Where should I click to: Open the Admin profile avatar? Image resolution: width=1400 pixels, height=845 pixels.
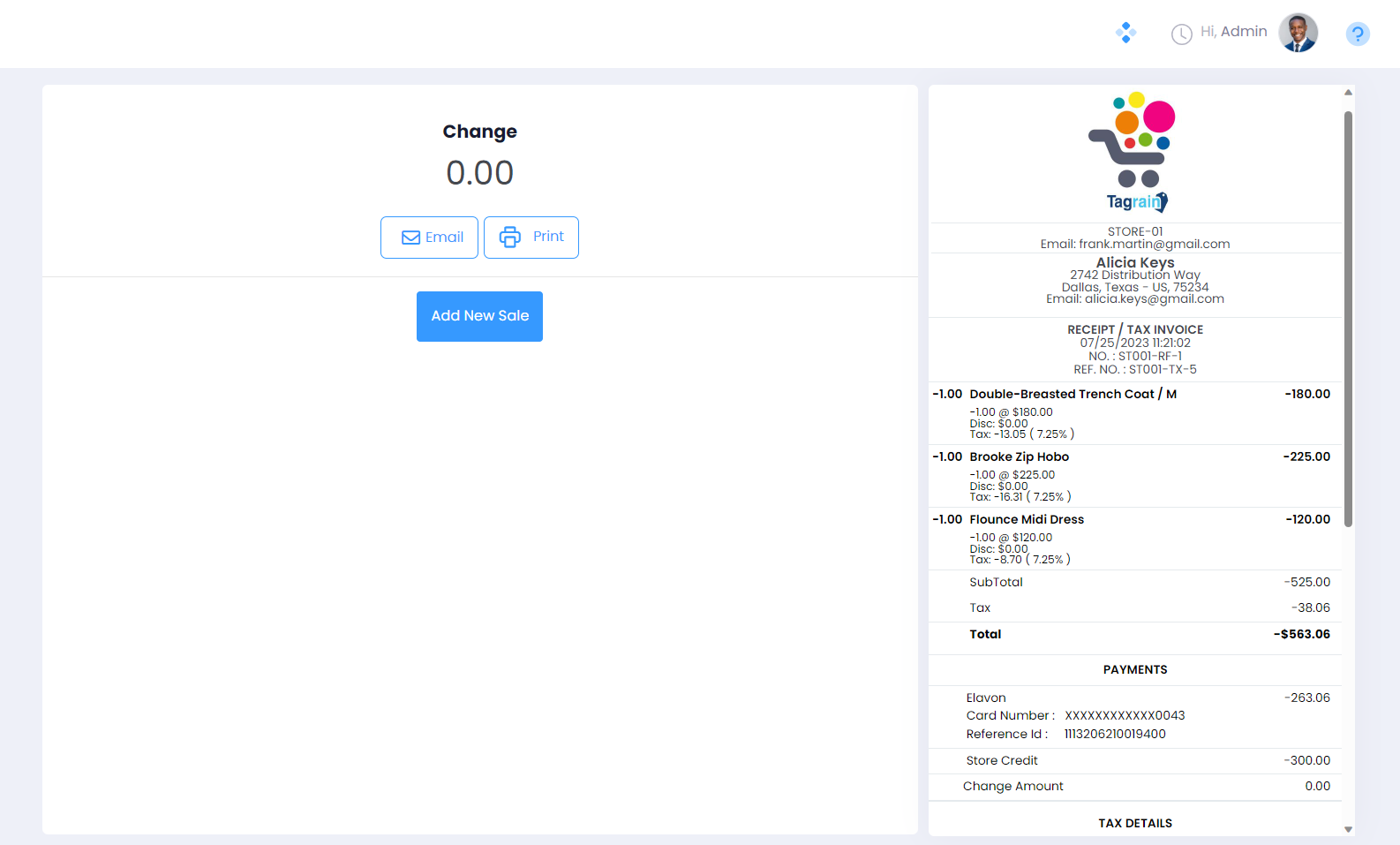click(1298, 34)
